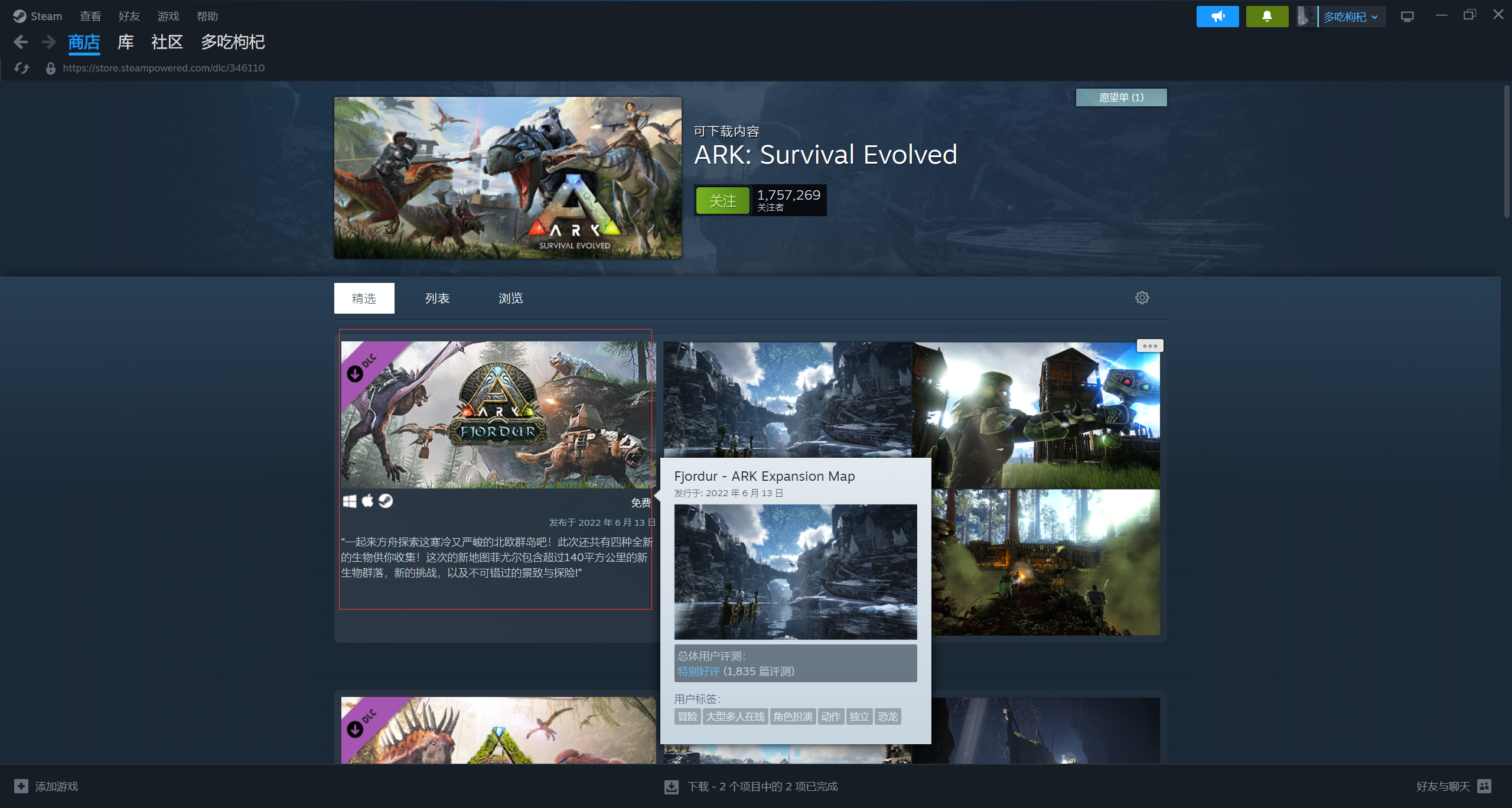Viewport: 1512px width, 808px height.
Task: Open Friends & Chat icon
Action: coord(1484,786)
